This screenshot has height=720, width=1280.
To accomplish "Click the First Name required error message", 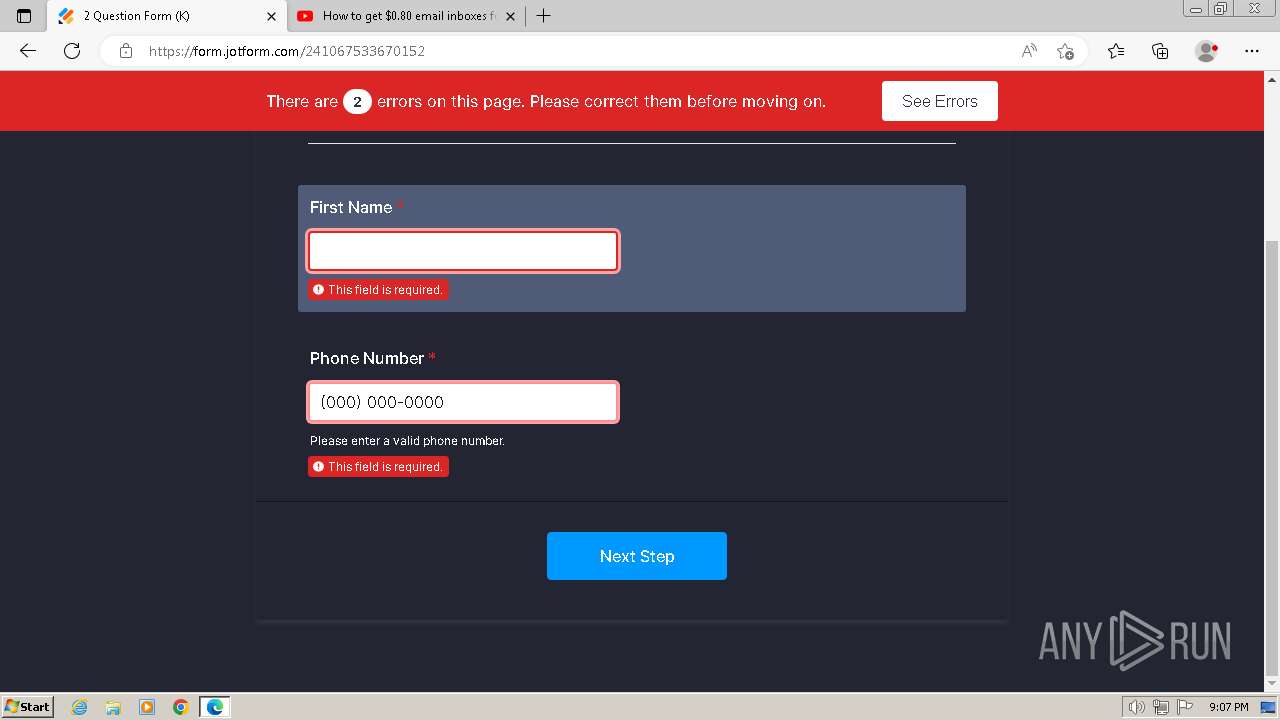I will click(x=378, y=290).
